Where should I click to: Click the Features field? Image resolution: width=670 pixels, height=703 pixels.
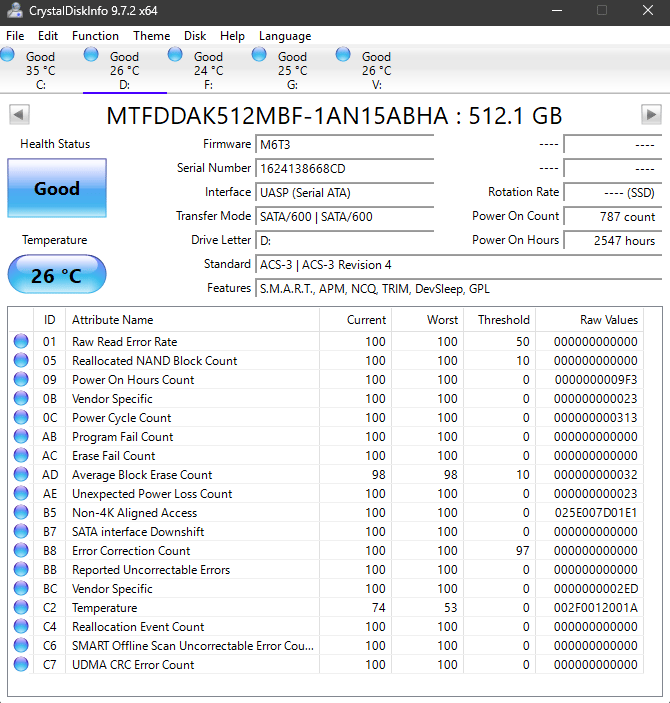tap(459, 289)
